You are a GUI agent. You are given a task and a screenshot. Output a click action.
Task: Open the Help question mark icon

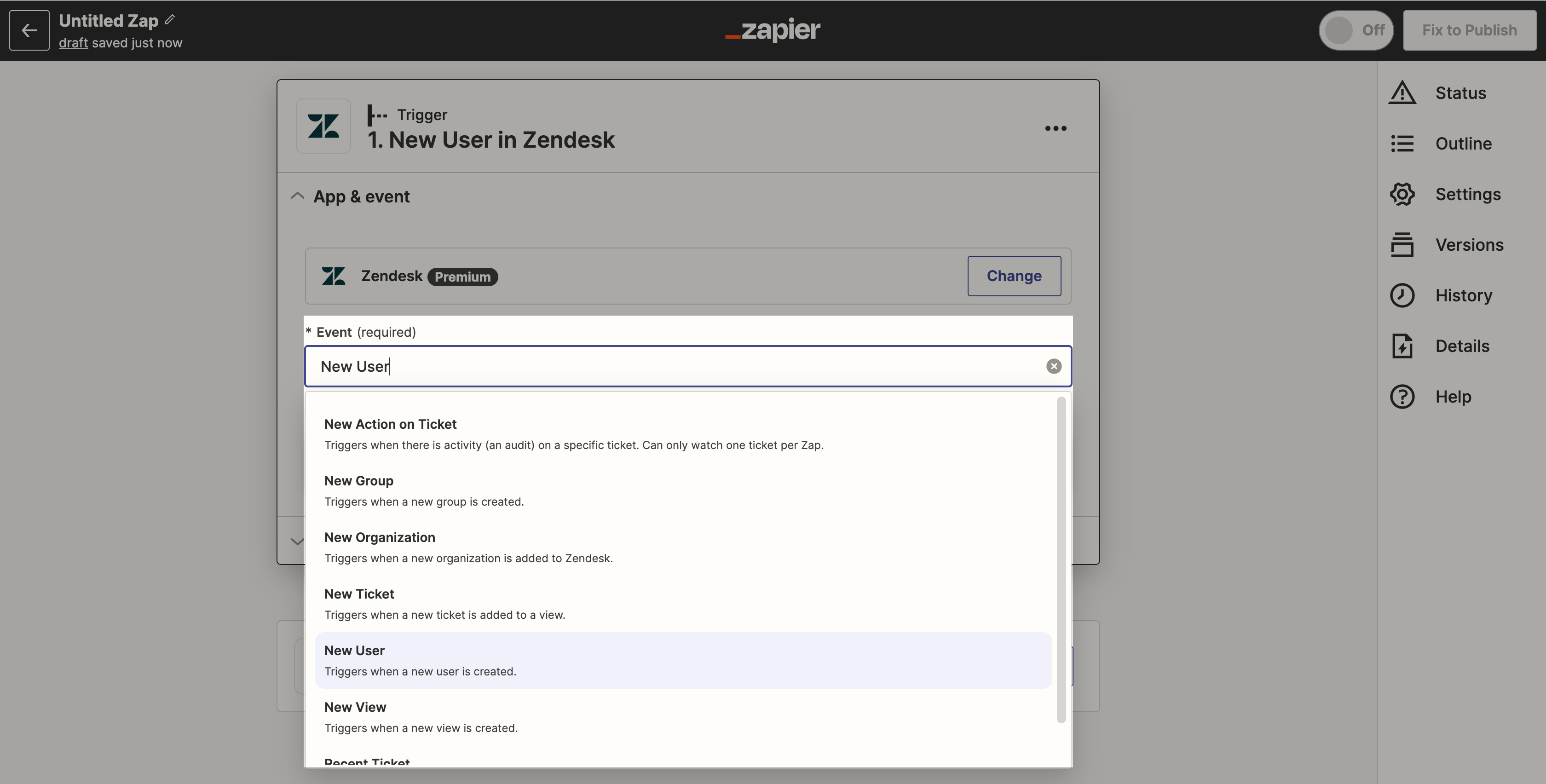tap(1402, 397)
